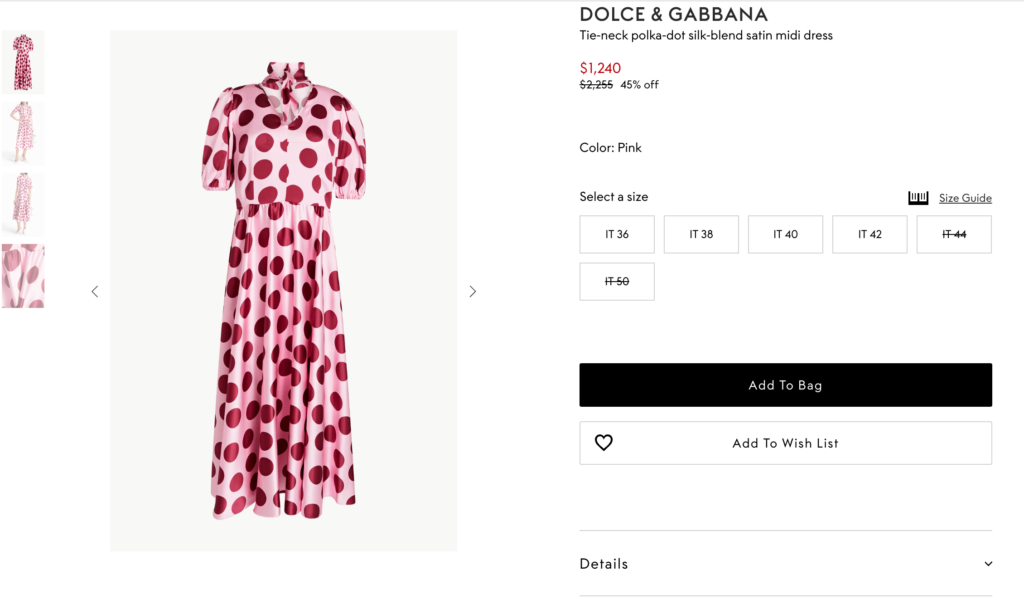Advance to next product image via right arrow
Screen dimensions: 1024x609
[x=472, y=291]
